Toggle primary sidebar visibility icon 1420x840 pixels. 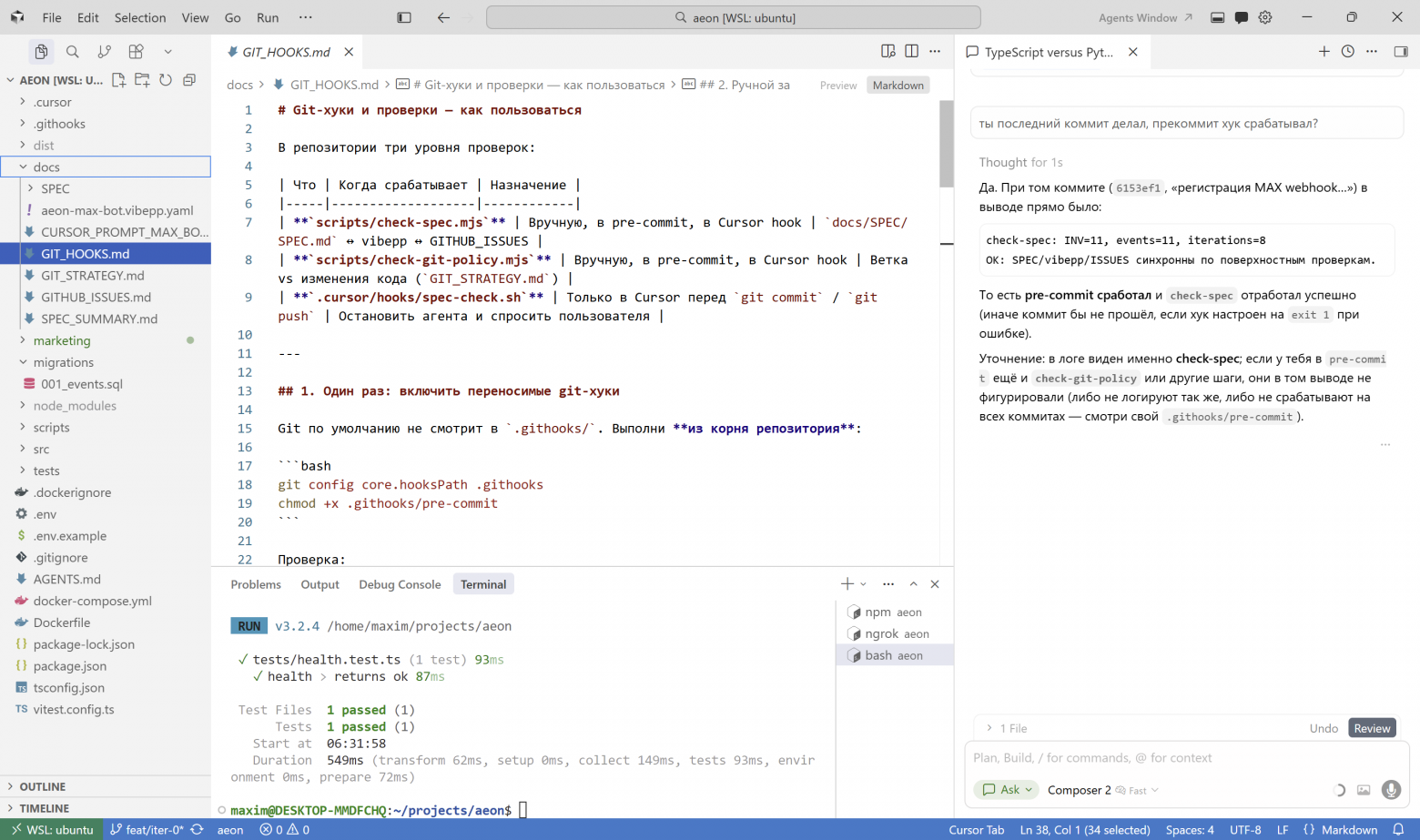[404, 17]
